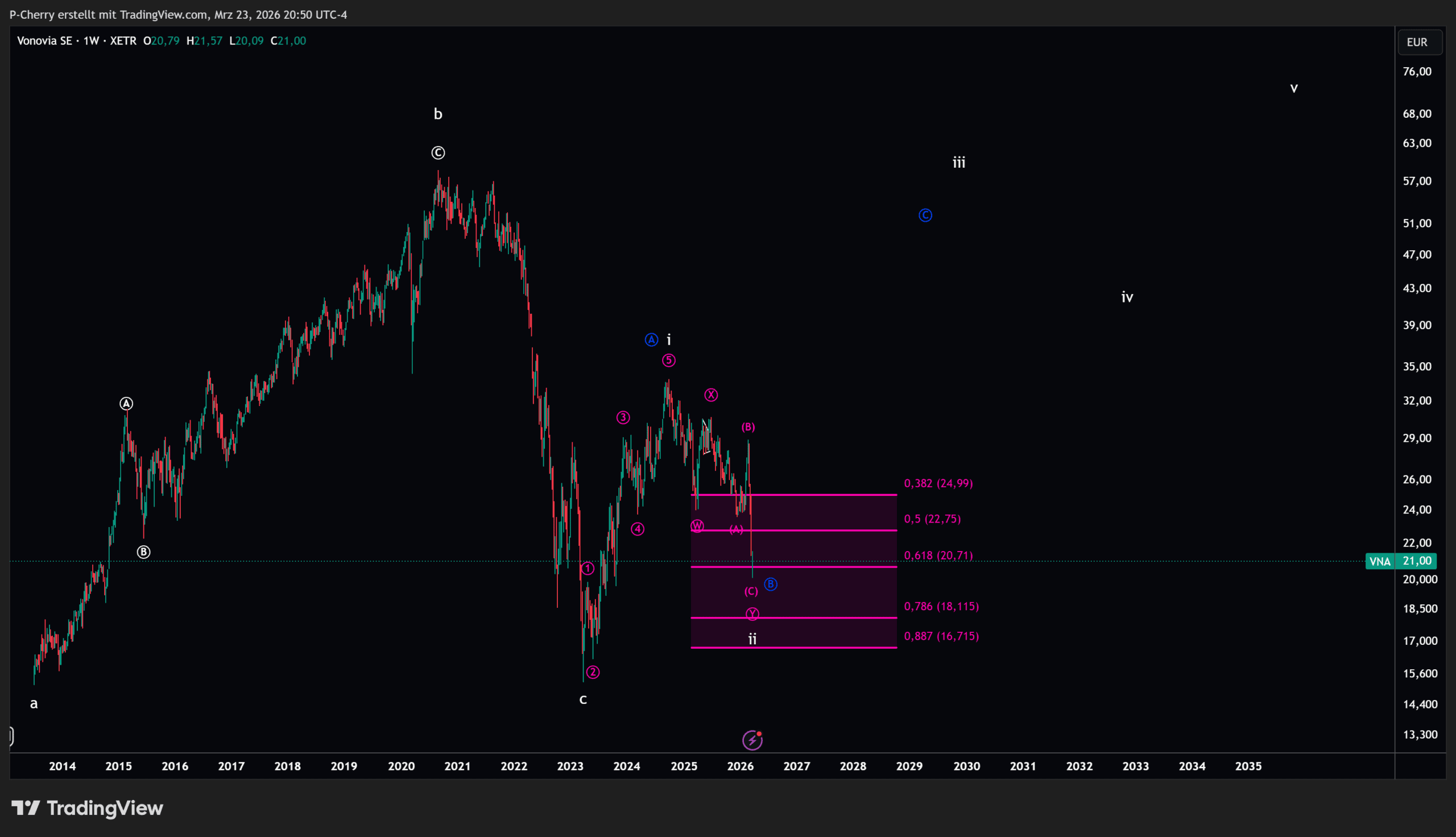1456x837 pixels.
Task: Select the pink circled 2 wave label
Action: pyautogui.click(x=593, y=672)
